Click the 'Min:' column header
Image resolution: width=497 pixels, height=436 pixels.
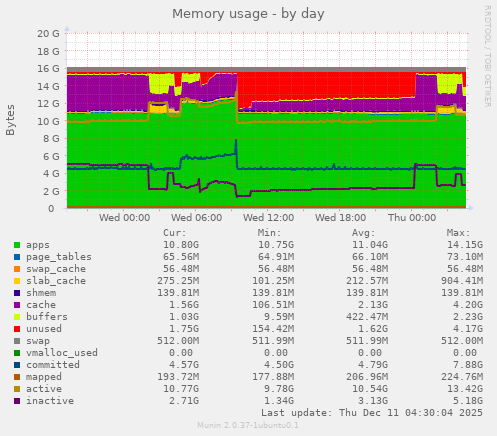coord(269,233)
